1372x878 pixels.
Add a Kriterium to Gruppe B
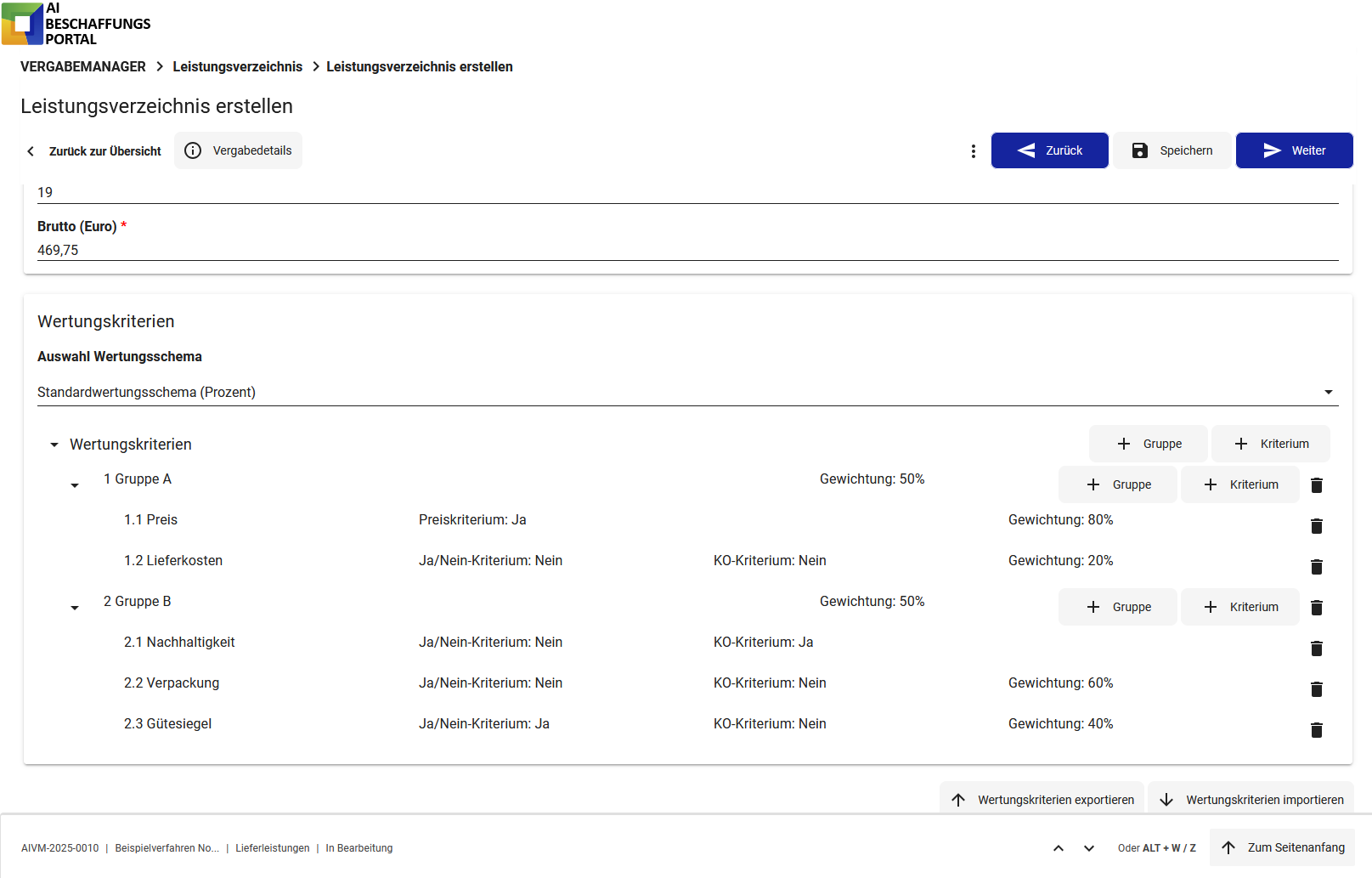pyautogui.click(x=1239, y=607)
